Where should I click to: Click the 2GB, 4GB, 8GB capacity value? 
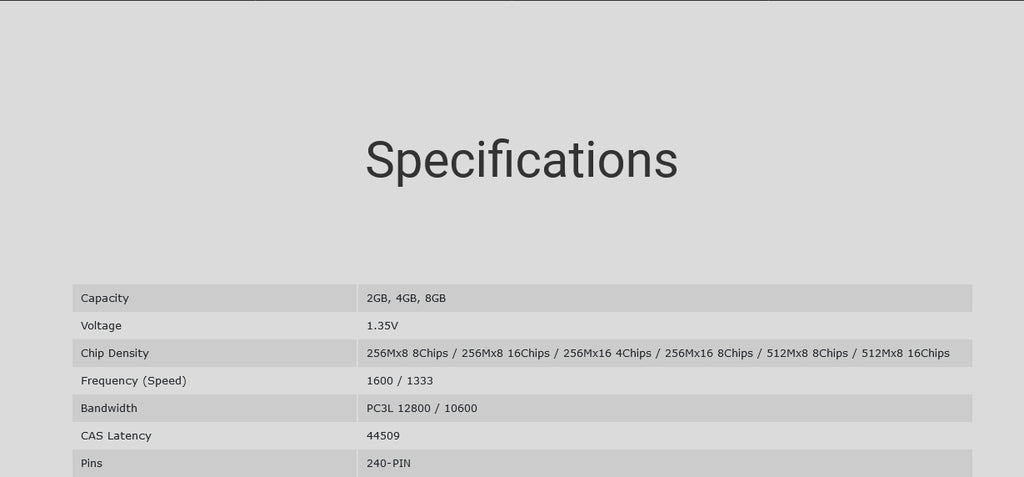406,299
